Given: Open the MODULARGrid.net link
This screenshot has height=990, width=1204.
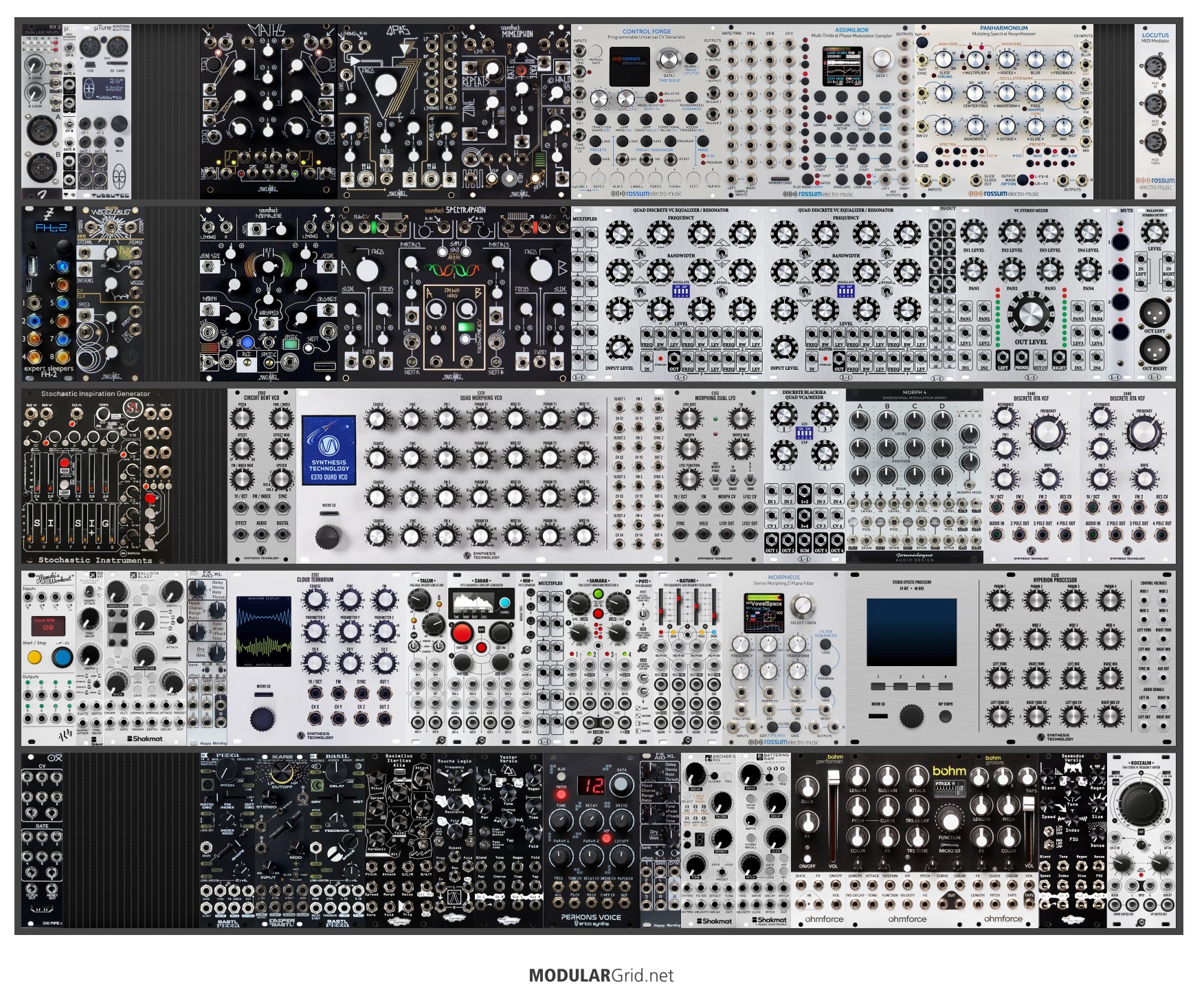Looking at the screenshot, I should coord(601,975).
